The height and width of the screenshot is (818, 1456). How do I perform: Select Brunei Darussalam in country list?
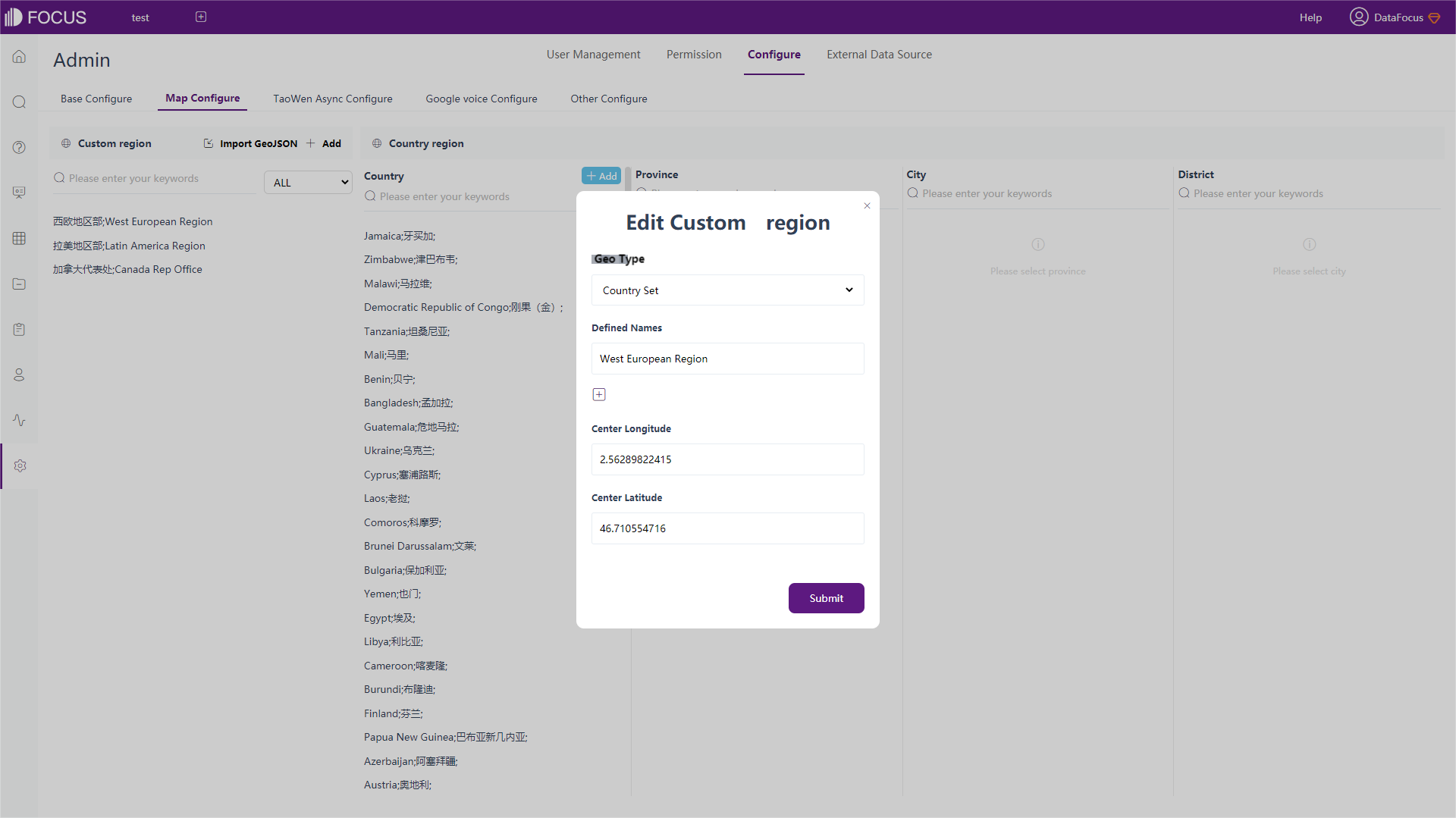click(x=420, y=546)
